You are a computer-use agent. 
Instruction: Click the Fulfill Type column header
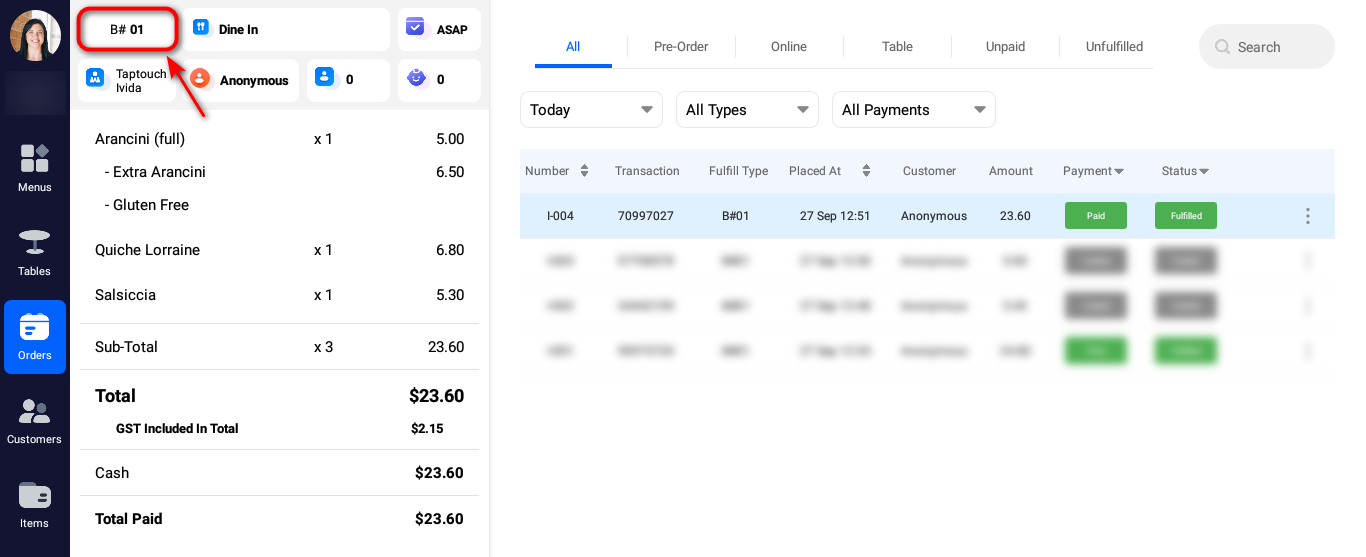[x=738, y=171]
